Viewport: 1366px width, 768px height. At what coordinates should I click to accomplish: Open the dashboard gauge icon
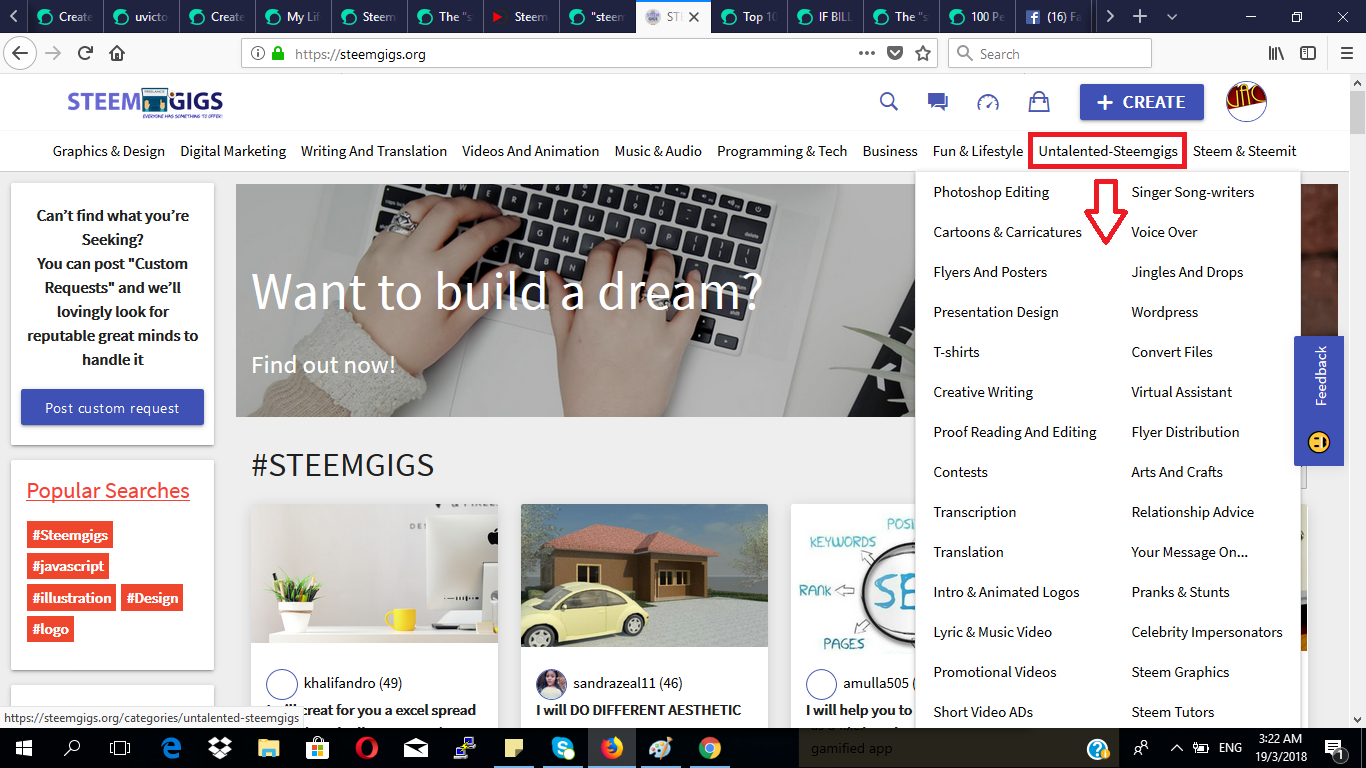tap(988, 101)
